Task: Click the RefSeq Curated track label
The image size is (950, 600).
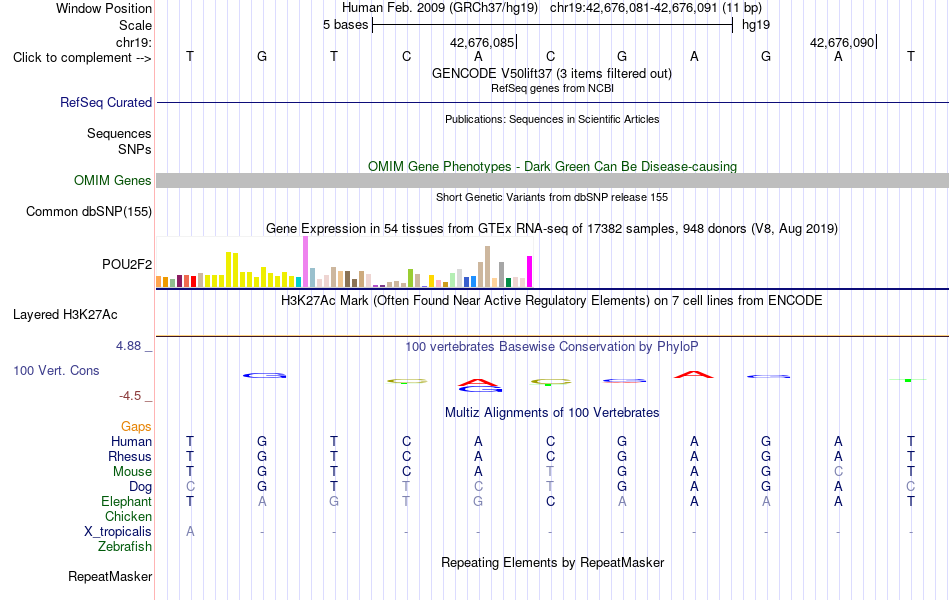Action: [x=105, y=102]
